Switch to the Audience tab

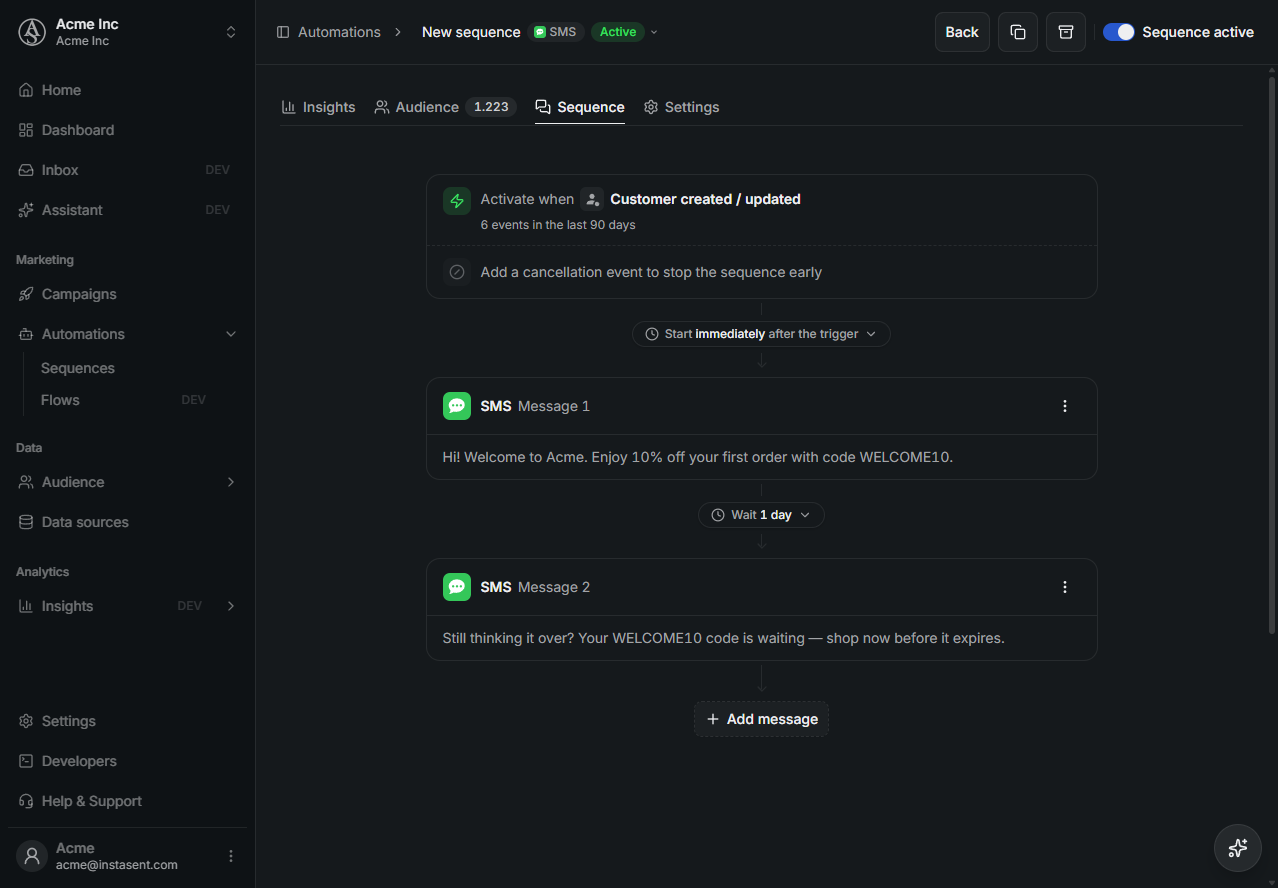coord(445,107)
